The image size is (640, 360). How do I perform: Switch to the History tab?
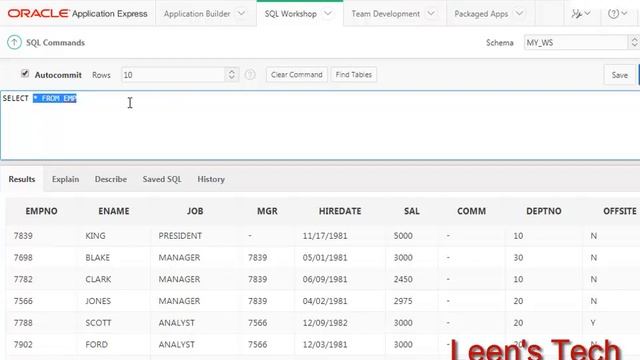[x=211, y=179]
